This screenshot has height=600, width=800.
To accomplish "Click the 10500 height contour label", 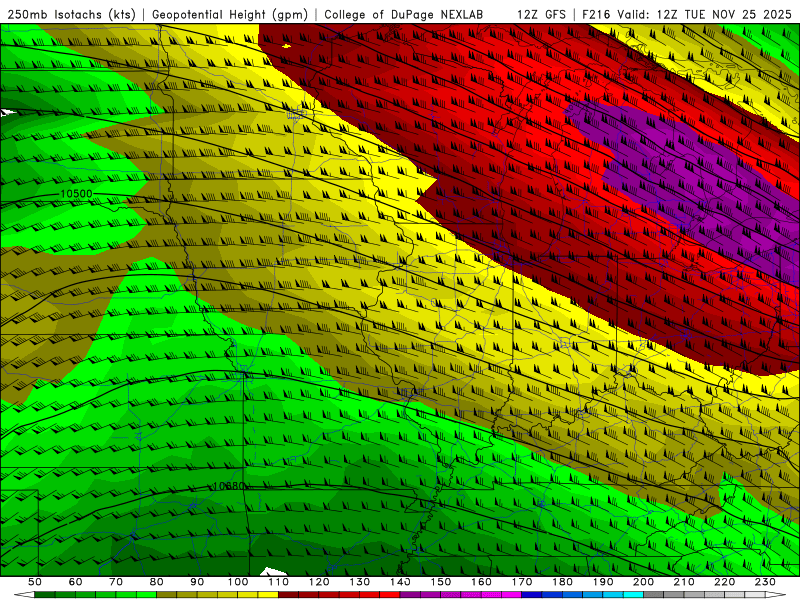I will click(76, 194).
